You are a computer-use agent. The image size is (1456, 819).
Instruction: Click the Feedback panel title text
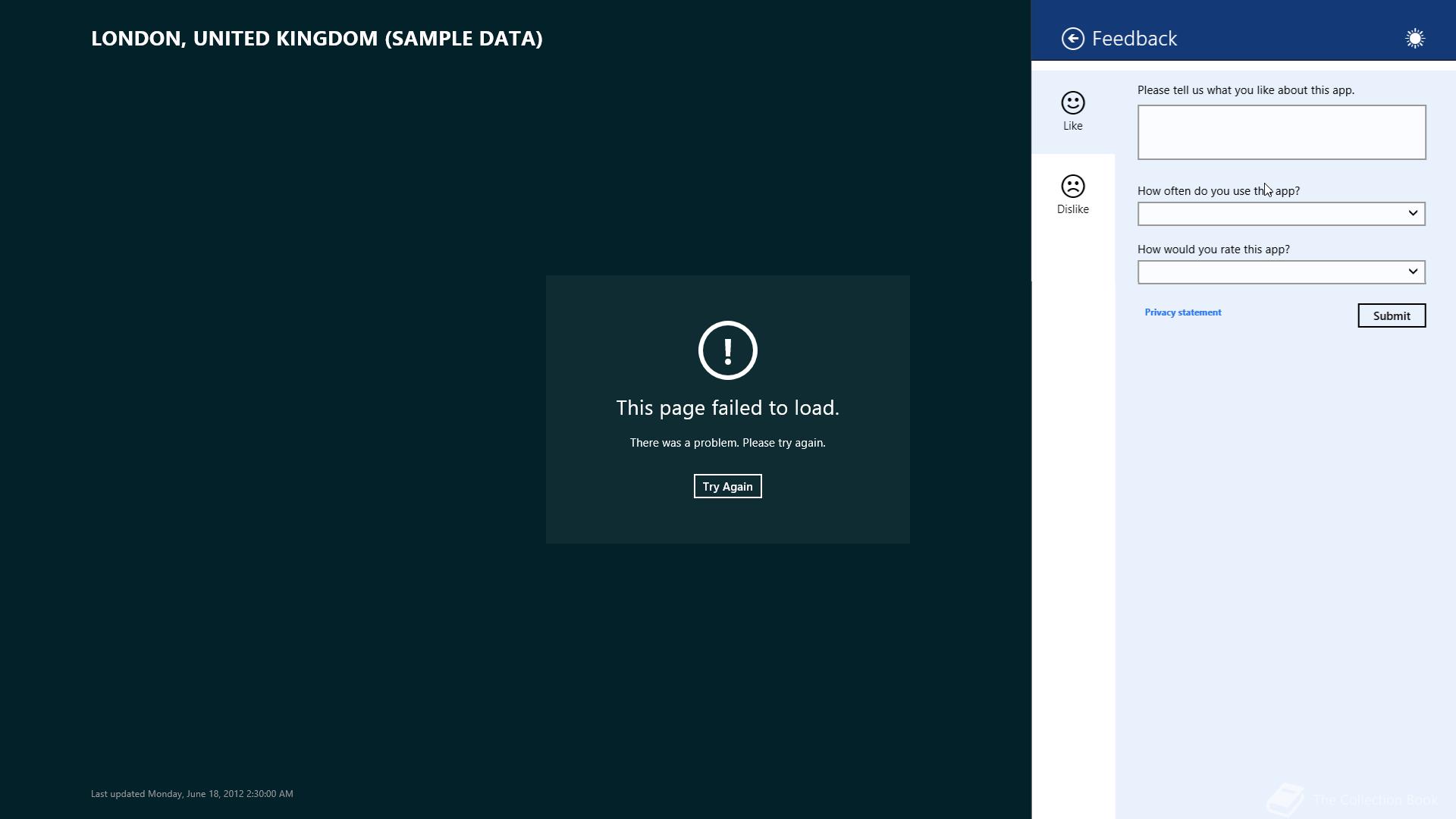(x=1134, y=39)
